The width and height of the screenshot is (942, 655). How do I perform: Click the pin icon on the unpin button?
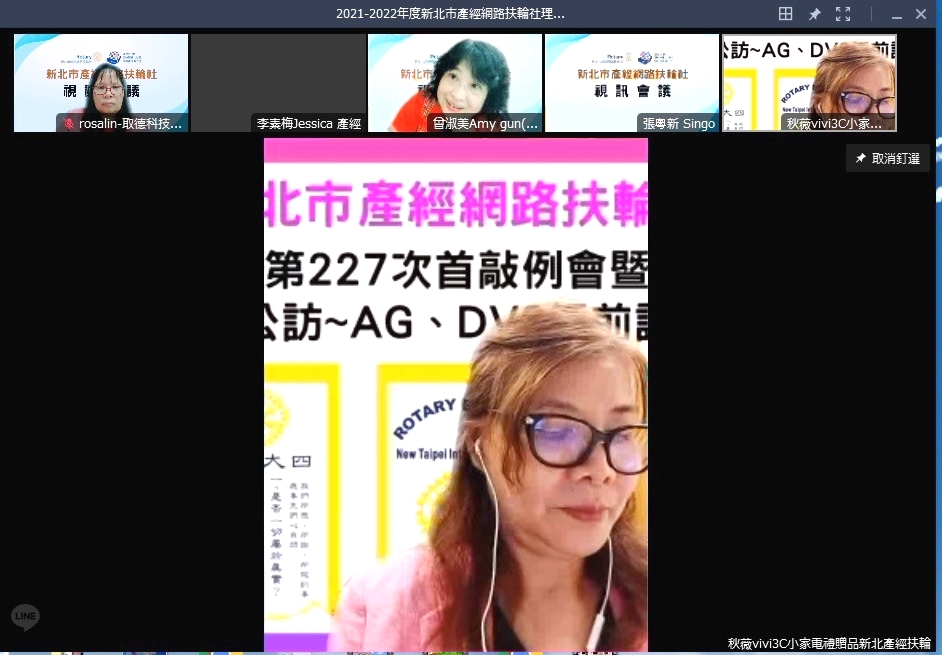(861, 159)
